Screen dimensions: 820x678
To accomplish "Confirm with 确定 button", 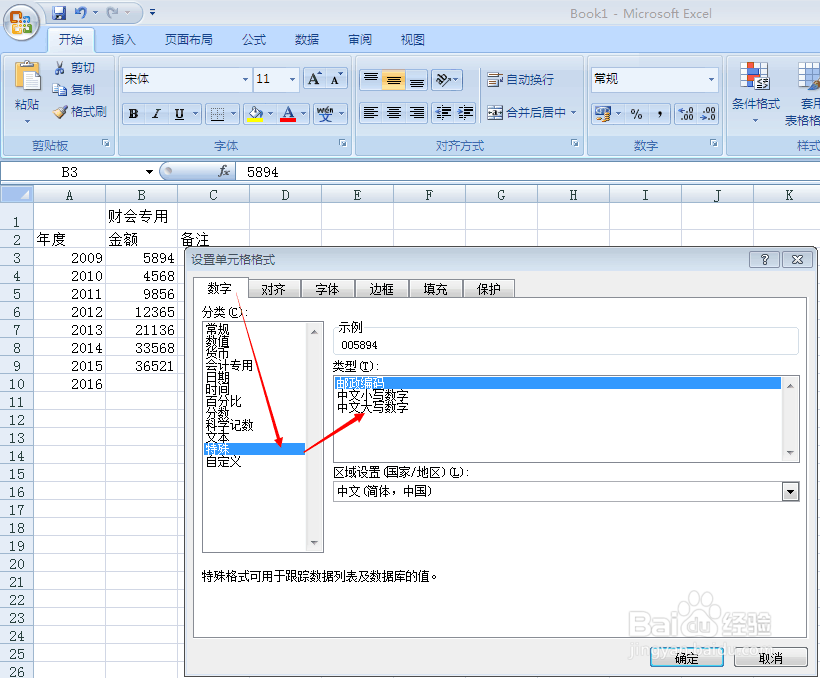I will (x=686, y=658).
